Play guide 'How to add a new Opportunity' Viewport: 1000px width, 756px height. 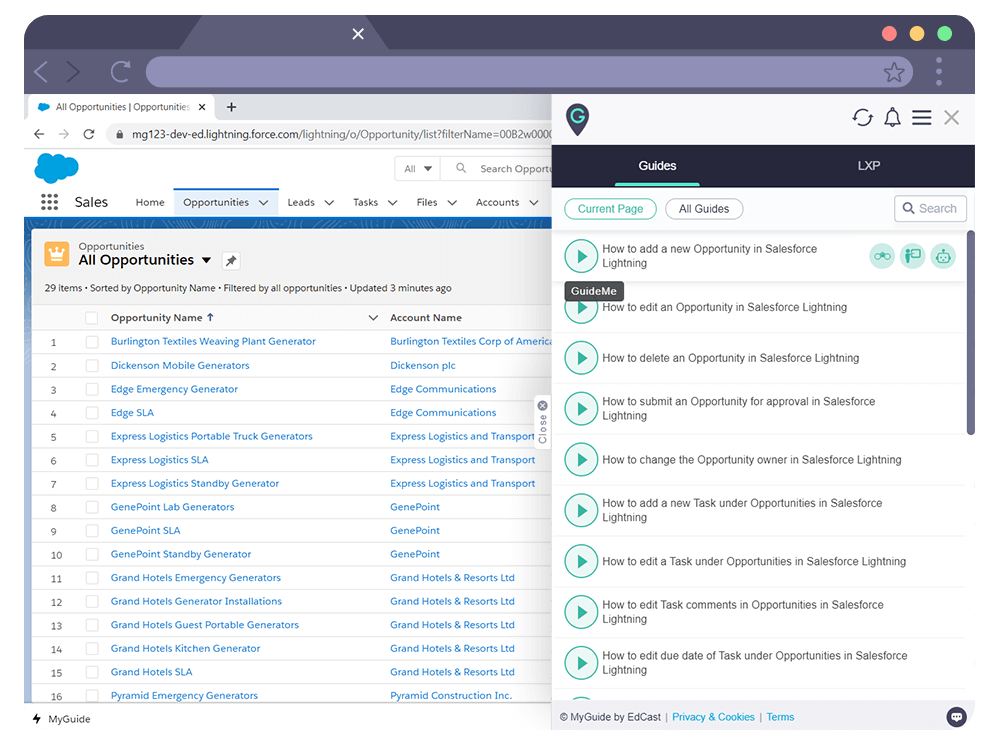point(581,256)
